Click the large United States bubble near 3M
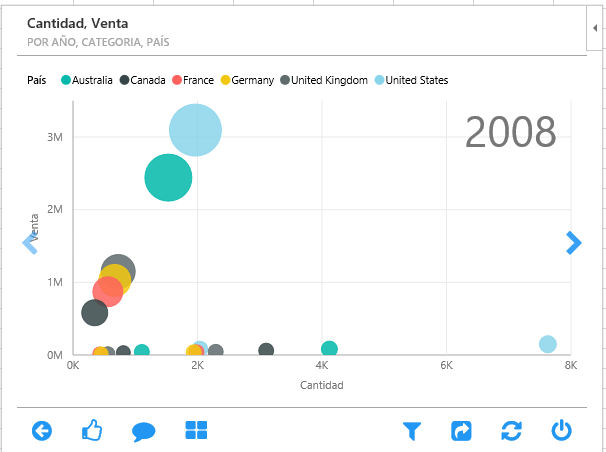 pyautogui.click(x=195, y=130)
